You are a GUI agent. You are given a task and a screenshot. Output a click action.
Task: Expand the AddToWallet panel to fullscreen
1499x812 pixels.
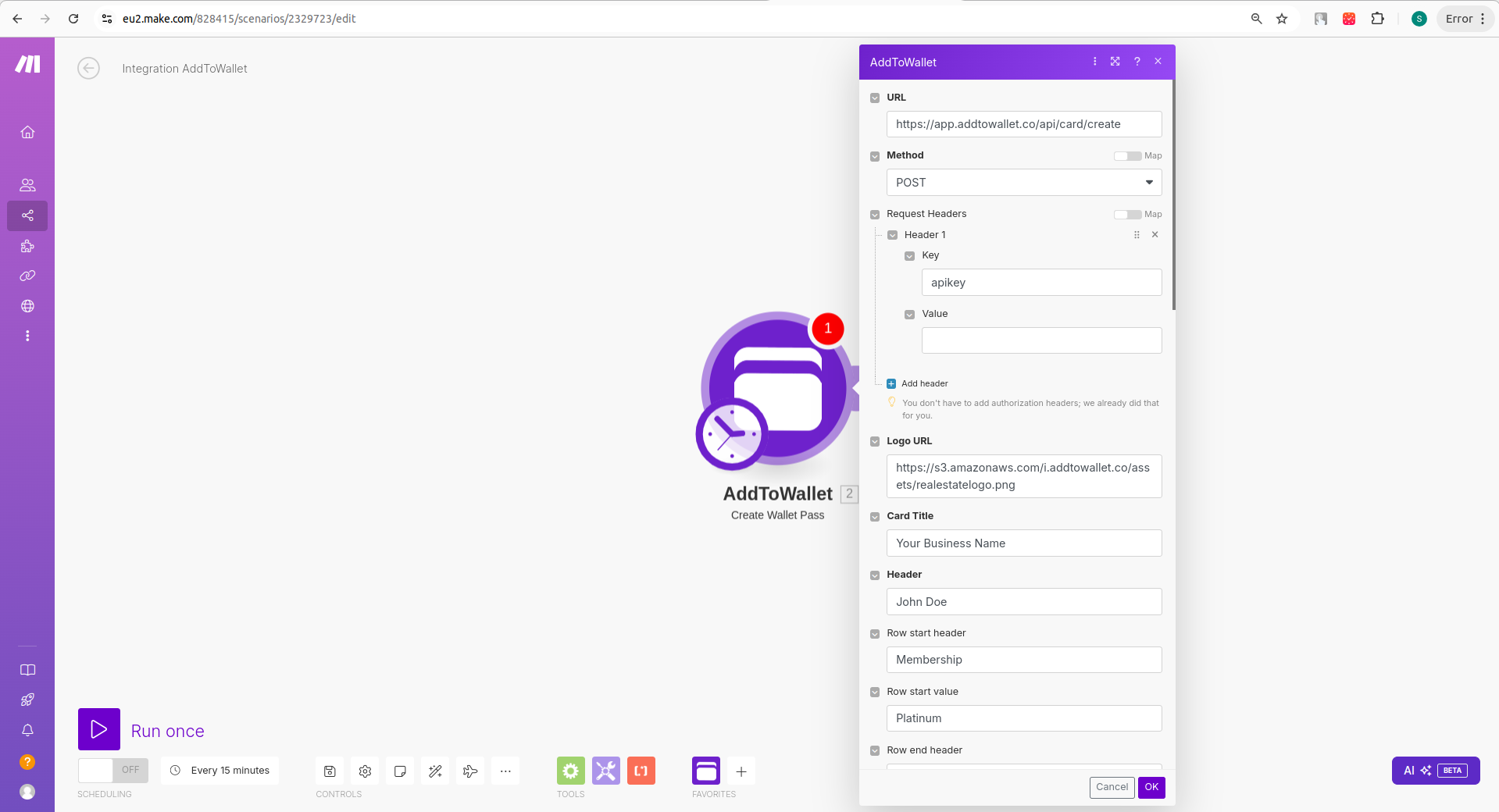1115,62
